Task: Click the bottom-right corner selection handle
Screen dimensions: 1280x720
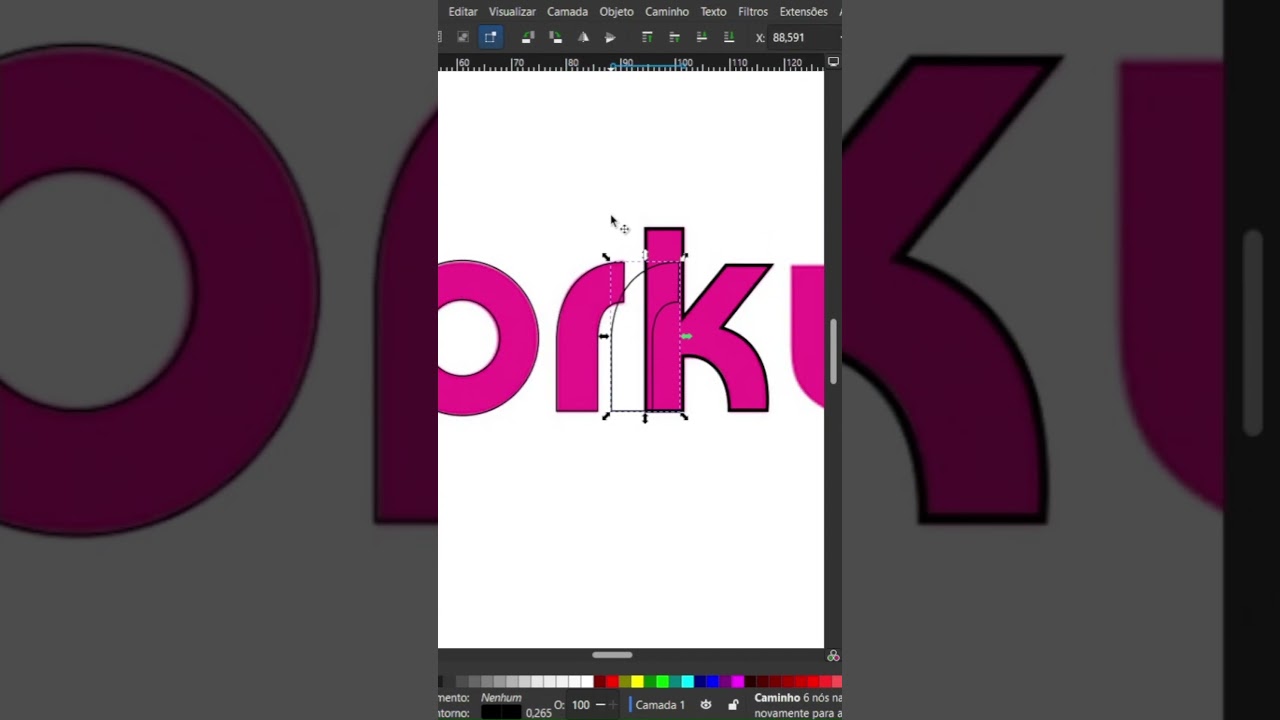Action: click(x=684, y=416)
